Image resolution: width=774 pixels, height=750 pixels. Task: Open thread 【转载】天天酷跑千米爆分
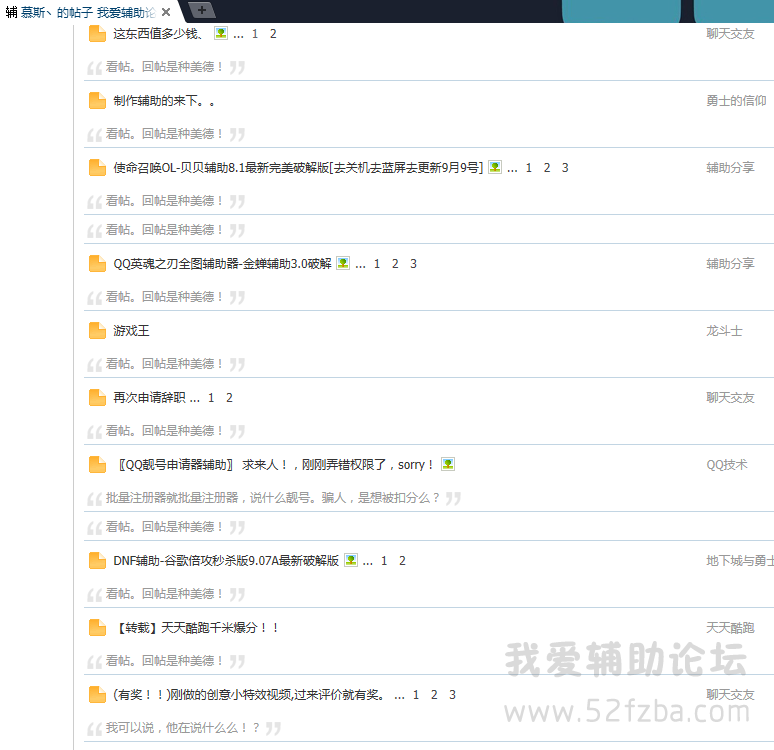point(197,628)
